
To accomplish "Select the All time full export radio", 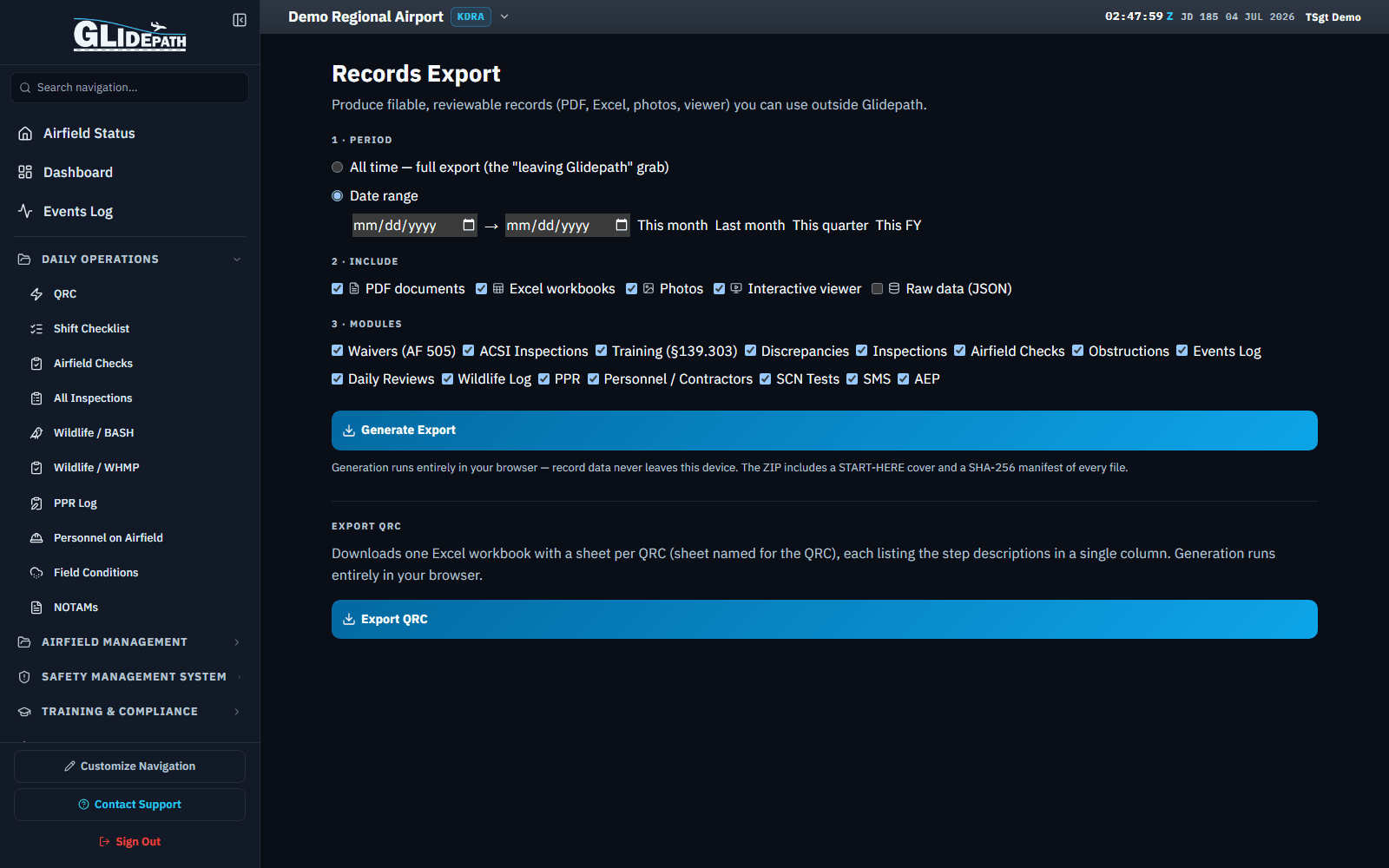I will [x=338, y=168].
